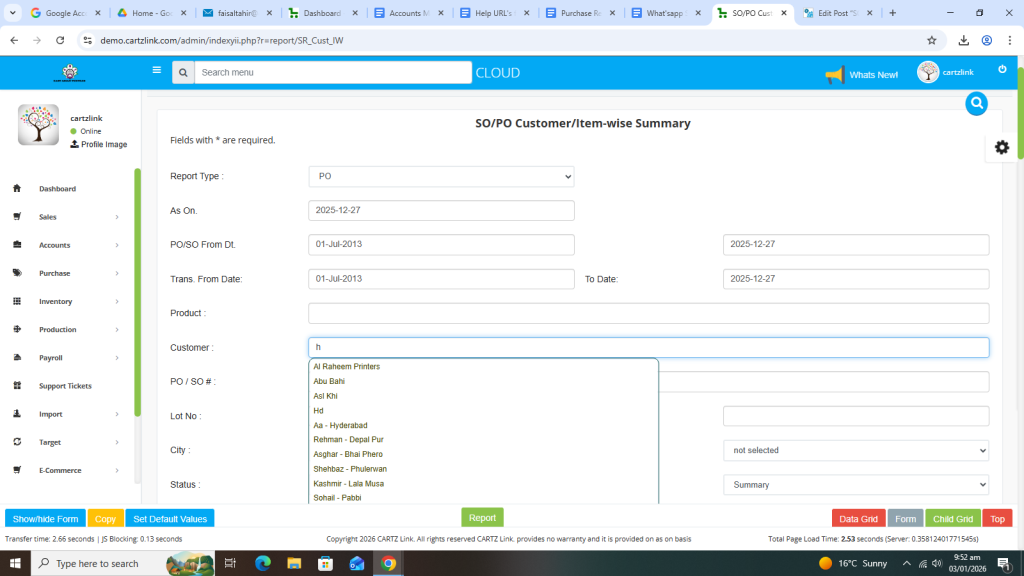This screenshot has width=1024, height=576.
Task: Click the blue search magnifier icon
Action: 976,103
